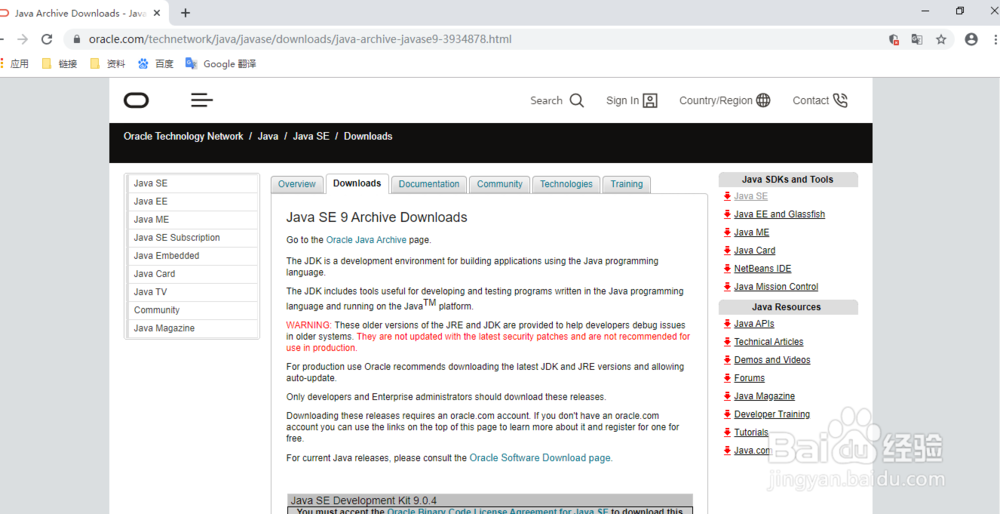
Task: Open Oracle Software Download page link
Action: click(x=541, y=458)
